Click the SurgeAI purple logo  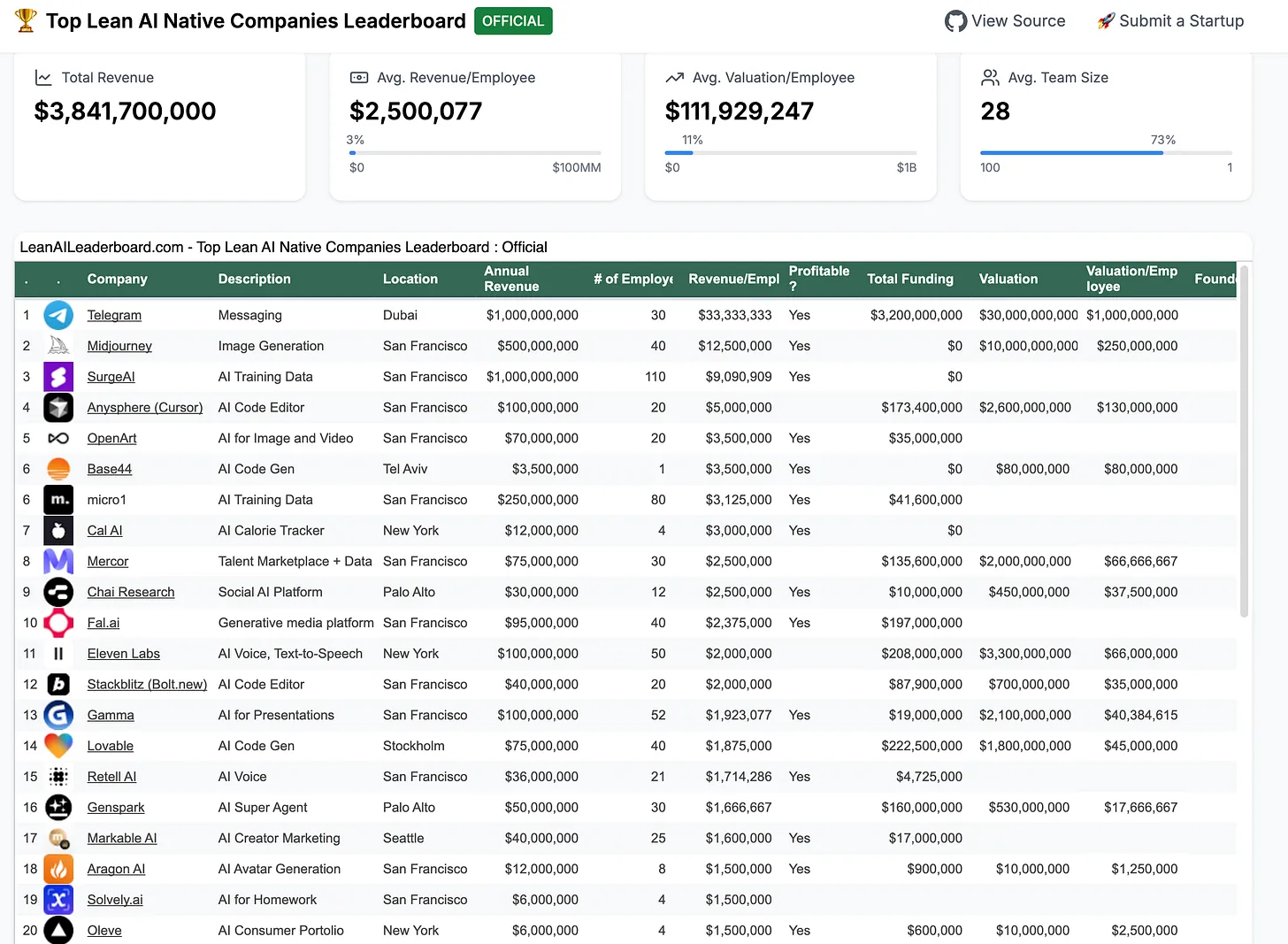[58, 377]
